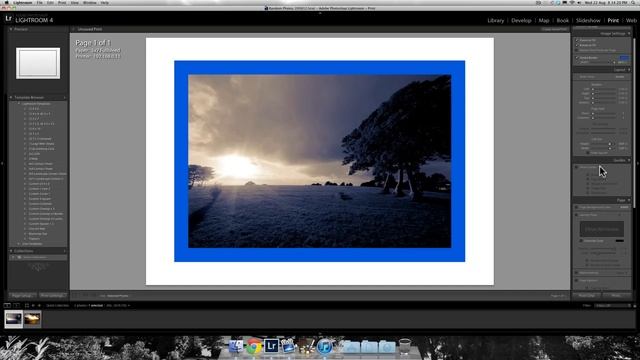The image size is (640, 360).
Task: Click the Identity Plate preview box
Action: point(602,229)
